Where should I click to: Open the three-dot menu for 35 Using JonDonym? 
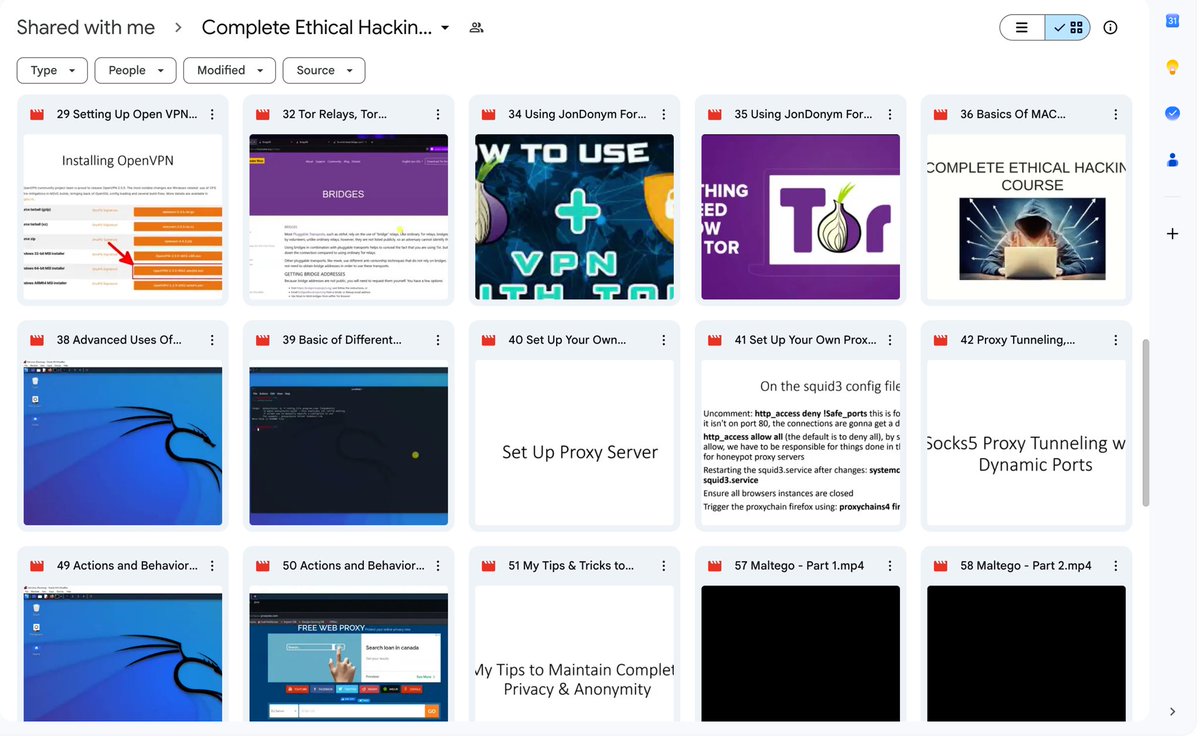pyautogui.click(x=890, y=115)
